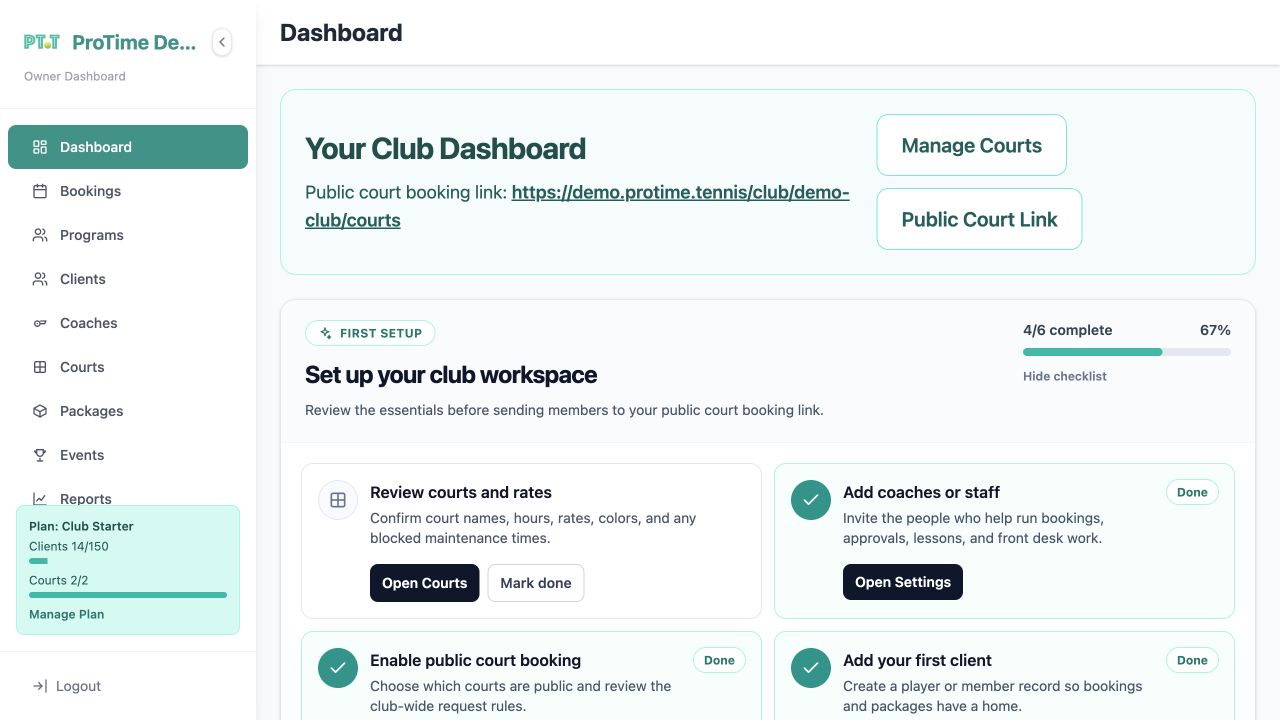This screenshot has width=1280, height=720.
Task: Open the Packages menu item
Action: 128,411
